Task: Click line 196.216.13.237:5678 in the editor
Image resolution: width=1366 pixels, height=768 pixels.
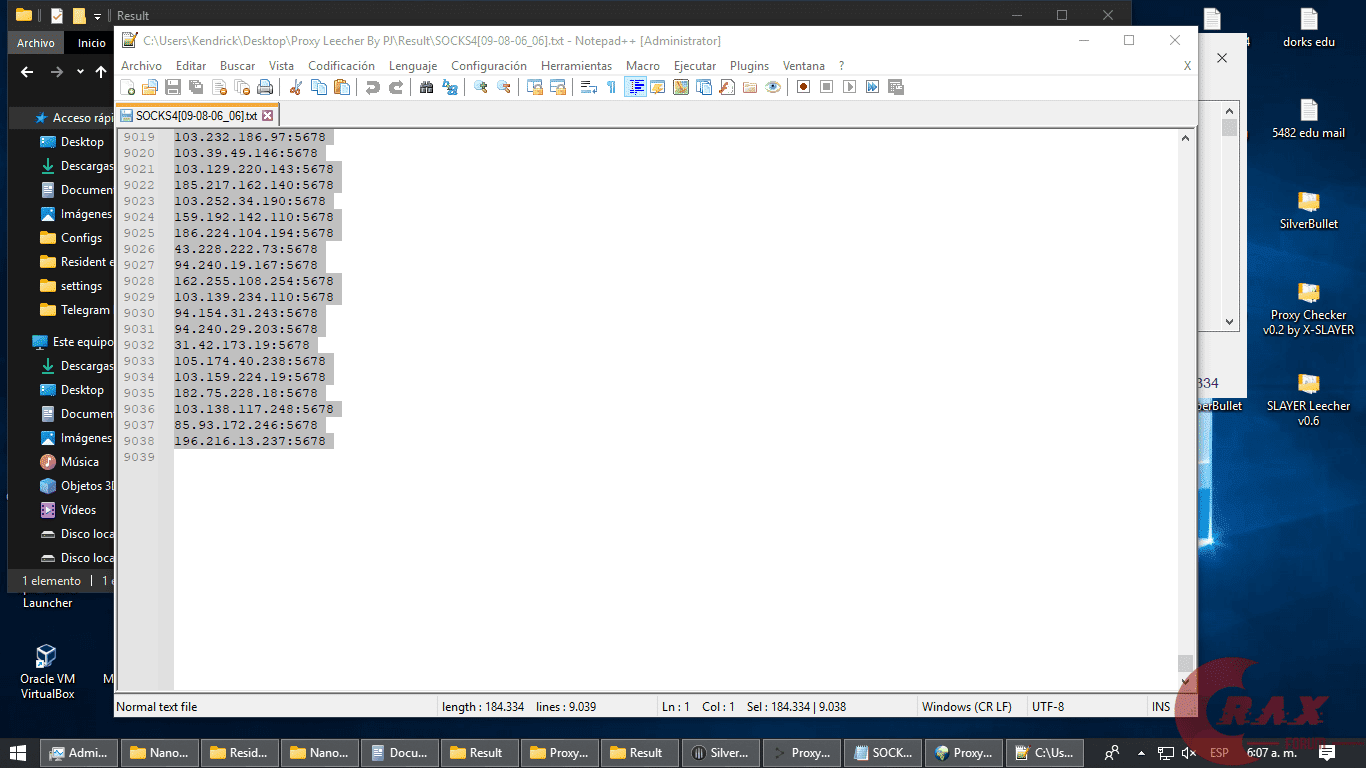Action: coord(250,441)
